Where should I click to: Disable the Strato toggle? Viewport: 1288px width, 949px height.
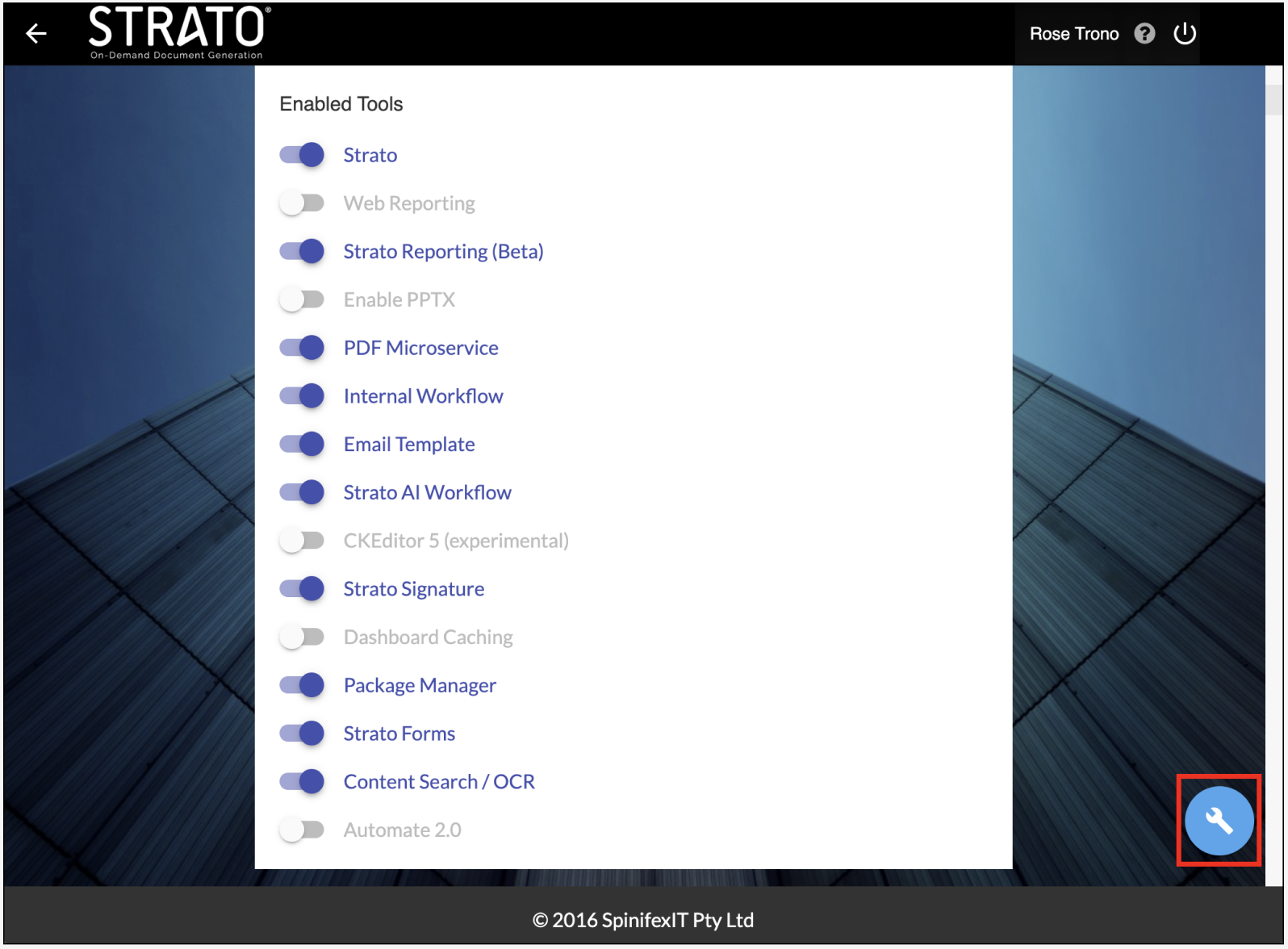[302, 155]
